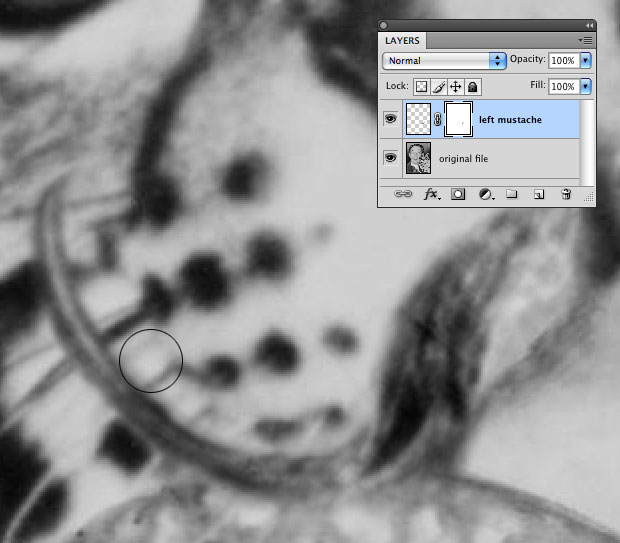Viewport: 620px width, 543px height.
Task: Open the Normal blend mode dropdown
Action: pyautogui.click(x=444, y=61)
